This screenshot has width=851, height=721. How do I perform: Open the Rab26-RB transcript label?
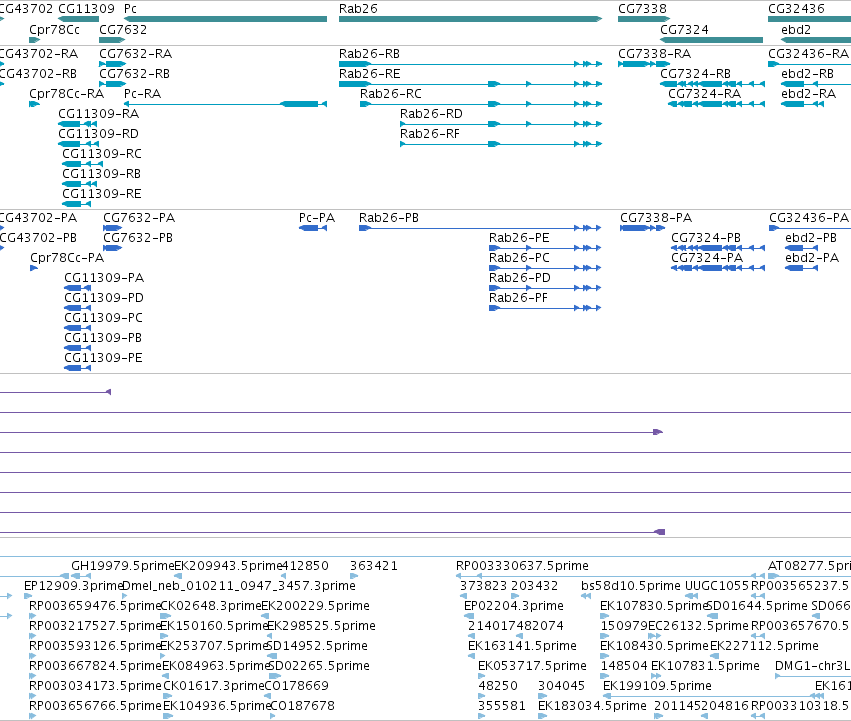pos(369,54)
